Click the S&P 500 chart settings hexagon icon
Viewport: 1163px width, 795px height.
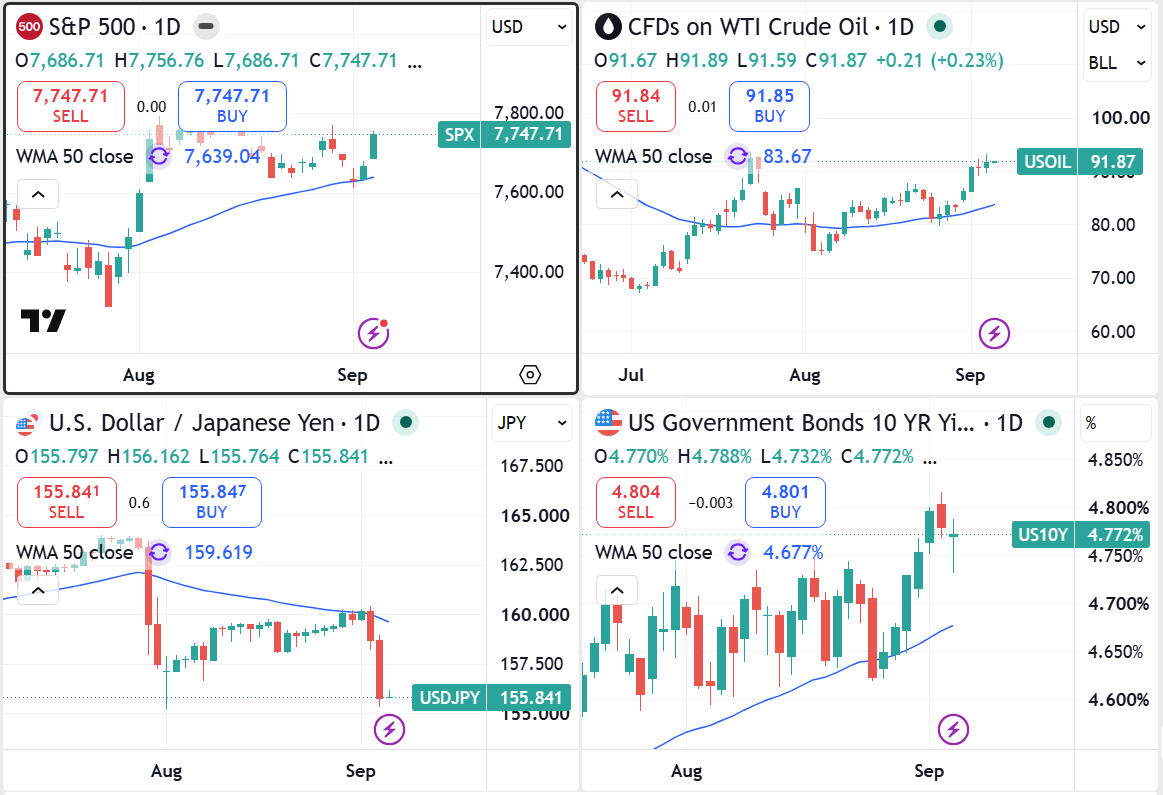click(x=530, y=375)
